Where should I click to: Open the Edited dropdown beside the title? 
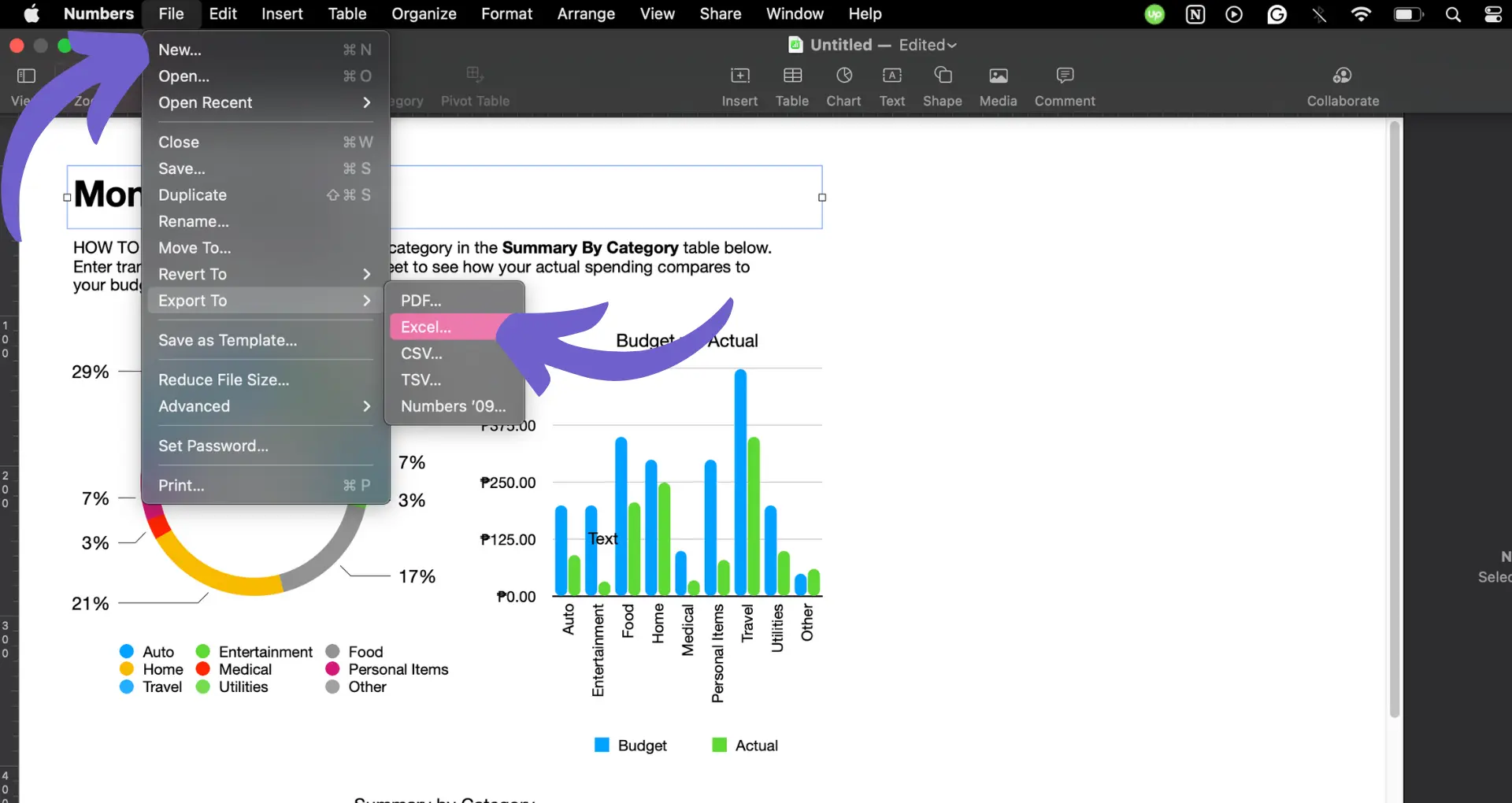928,45
